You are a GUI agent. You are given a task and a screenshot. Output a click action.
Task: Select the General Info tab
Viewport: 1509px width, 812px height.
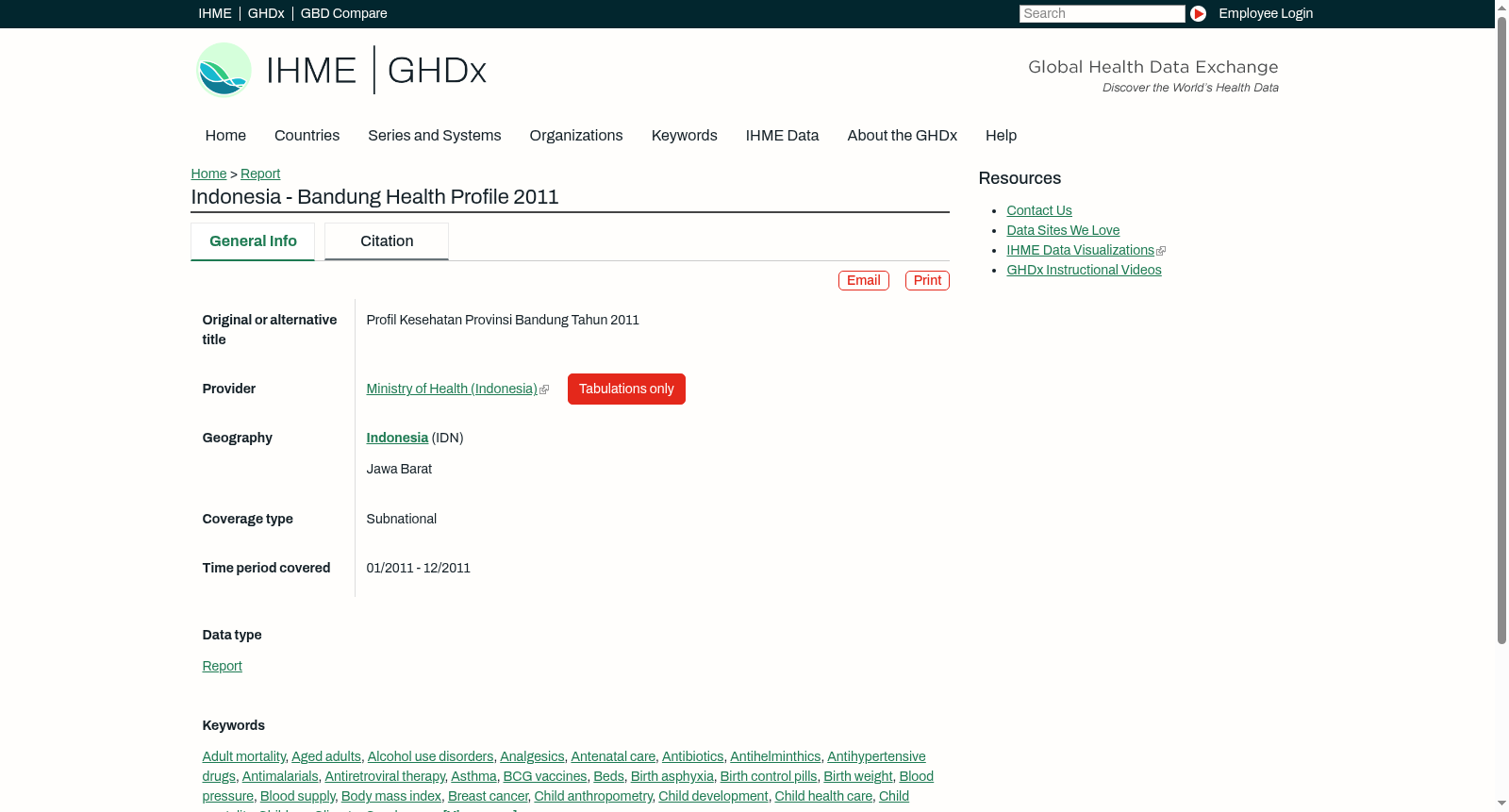[x=253, y=241]
